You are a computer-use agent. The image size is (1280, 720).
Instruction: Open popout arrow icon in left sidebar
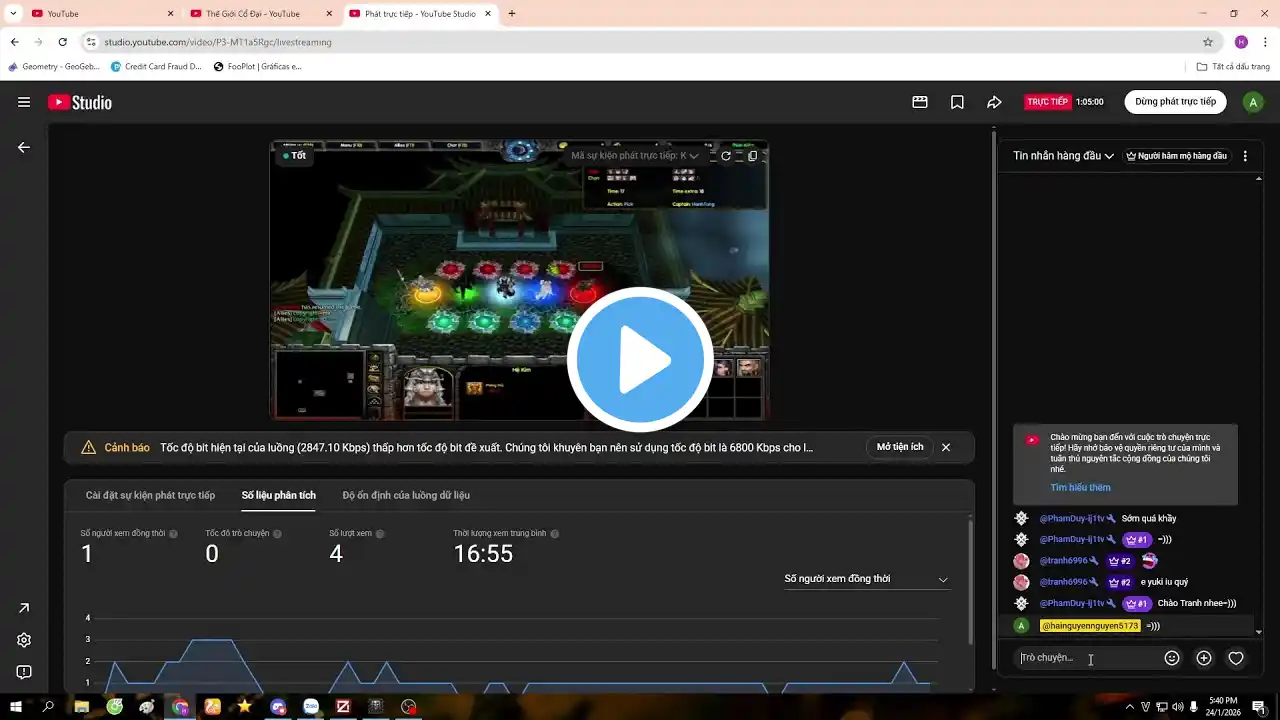[x=24, y=608]
